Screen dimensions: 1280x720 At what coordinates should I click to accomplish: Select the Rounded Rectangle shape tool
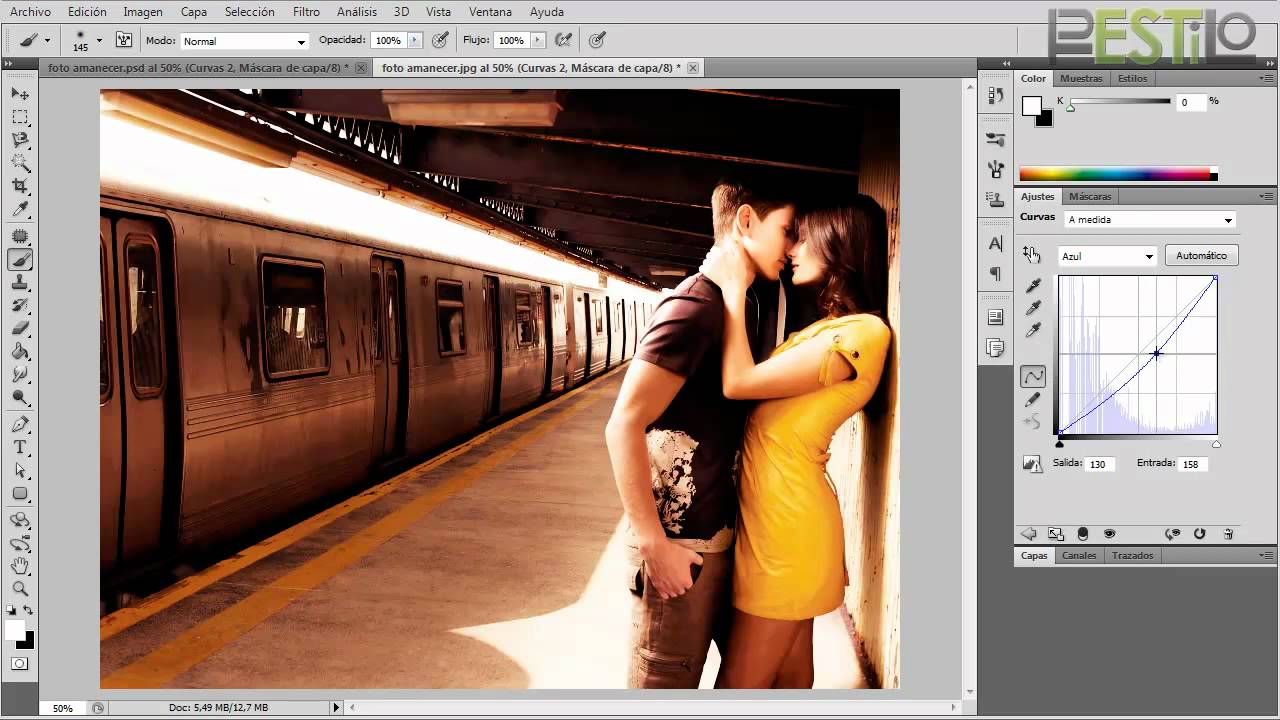[x=20, y=493]
